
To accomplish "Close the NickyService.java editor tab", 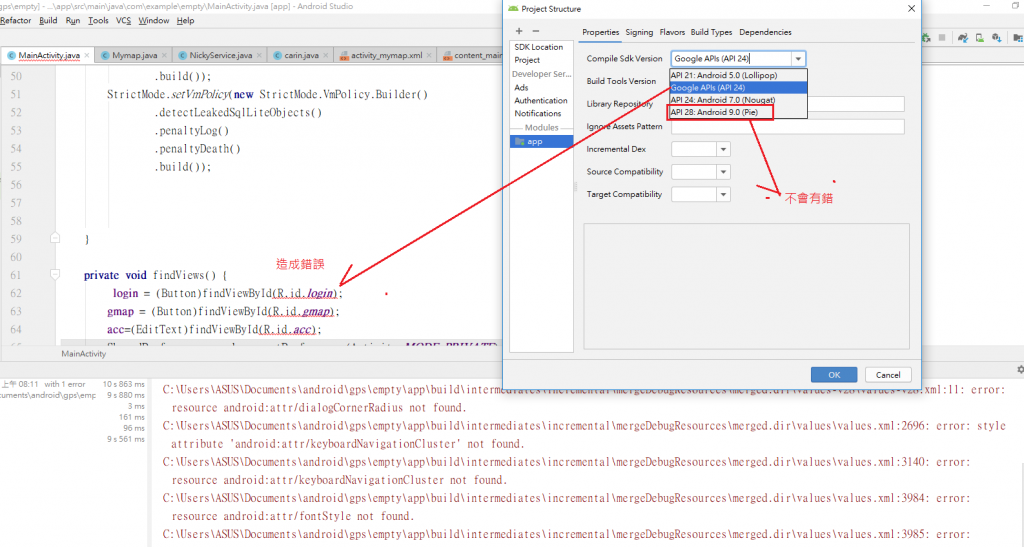I will click(259, 55).
